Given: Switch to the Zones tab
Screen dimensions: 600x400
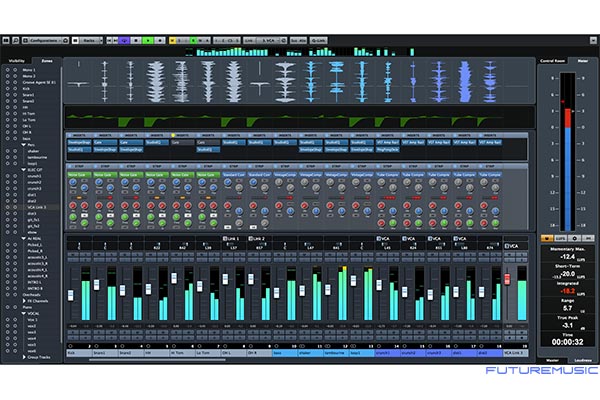Looking at the screenshot, I should (47, 61).
